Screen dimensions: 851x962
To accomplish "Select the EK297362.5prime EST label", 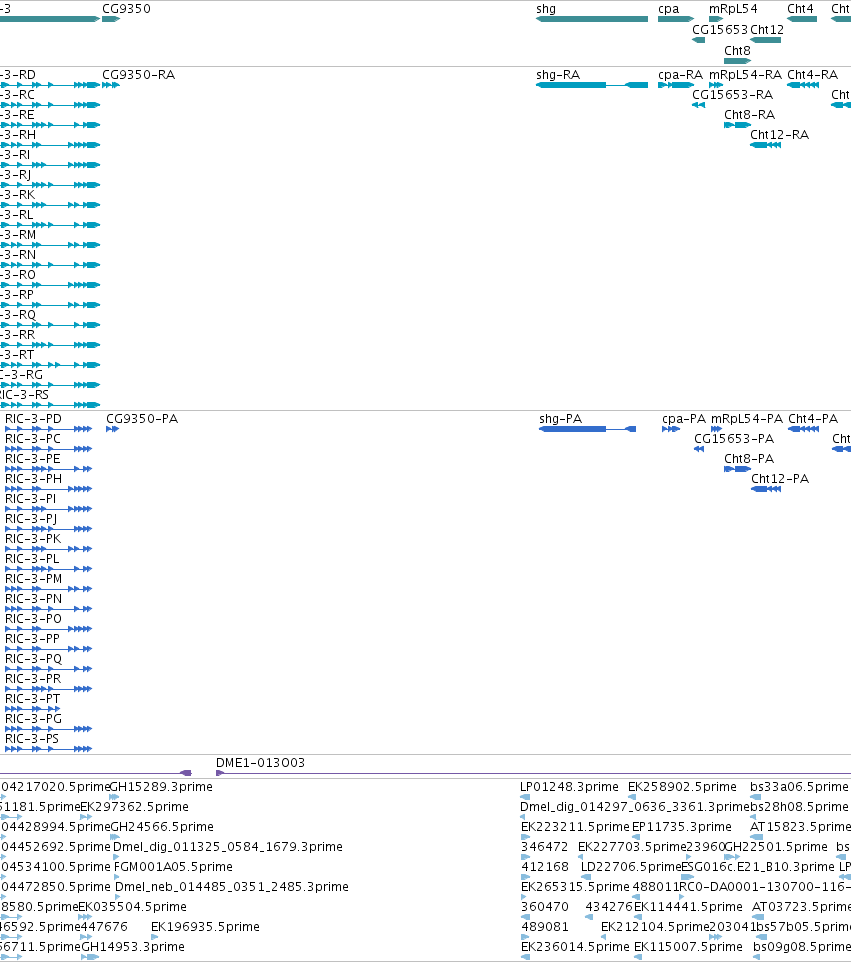I will [x=134, y=806].
